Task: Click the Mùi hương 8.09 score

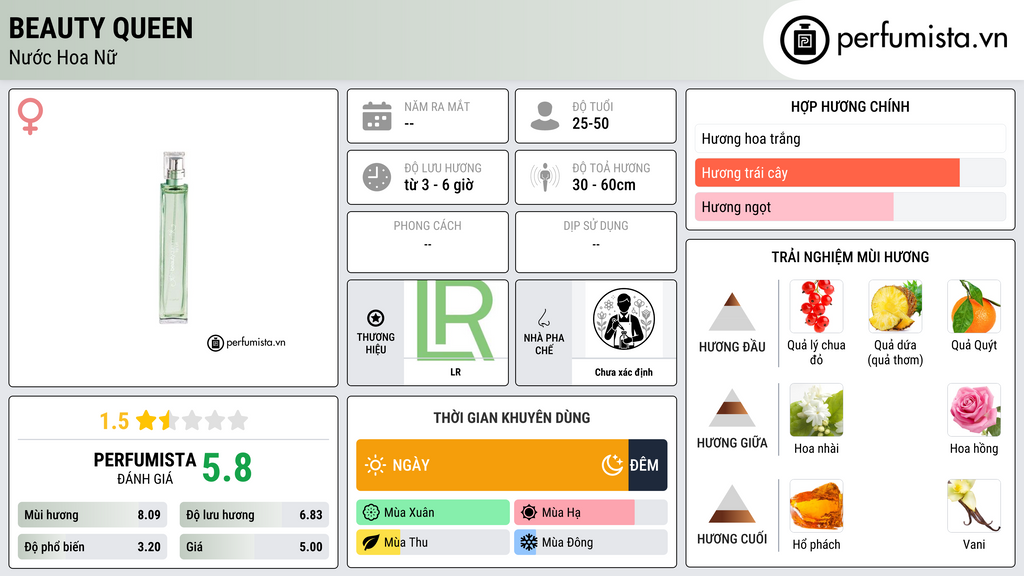Action: coord(92,515)
